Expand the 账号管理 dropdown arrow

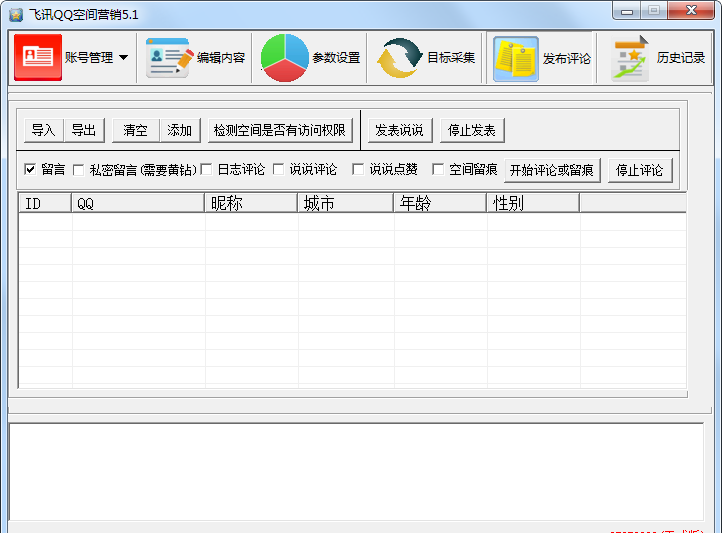[x=123, y=58]
